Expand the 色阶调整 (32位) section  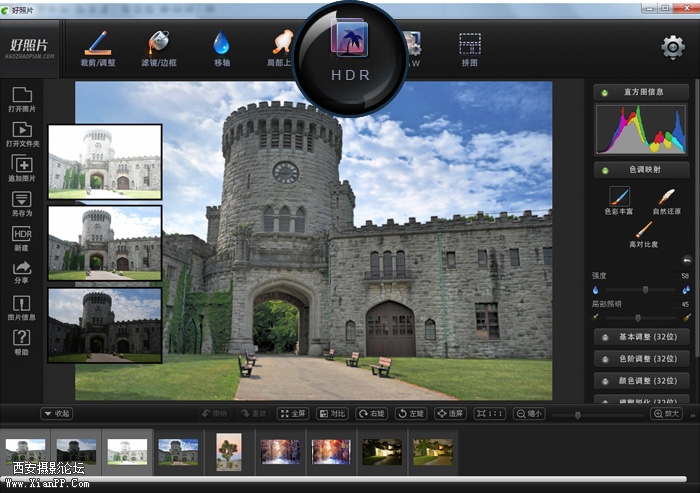(x=641, y=358)
